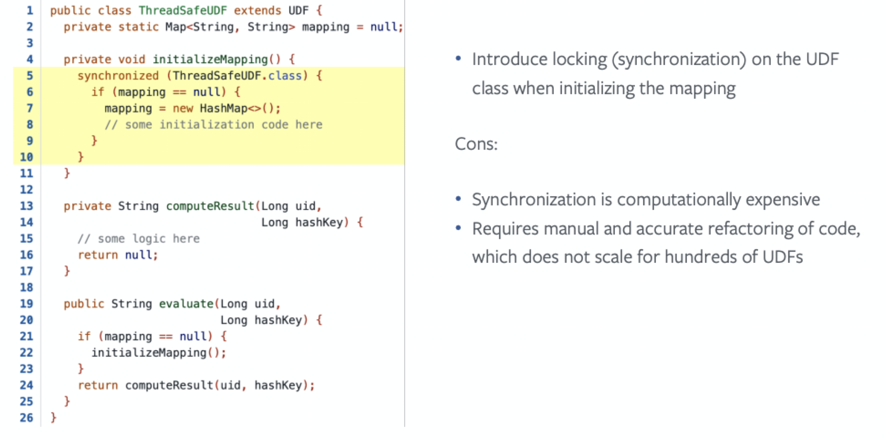Click the bullet text 'Introduce locking (synchronization)'
The height and width of the screenshot is (439, 885).
click(610, 60)
